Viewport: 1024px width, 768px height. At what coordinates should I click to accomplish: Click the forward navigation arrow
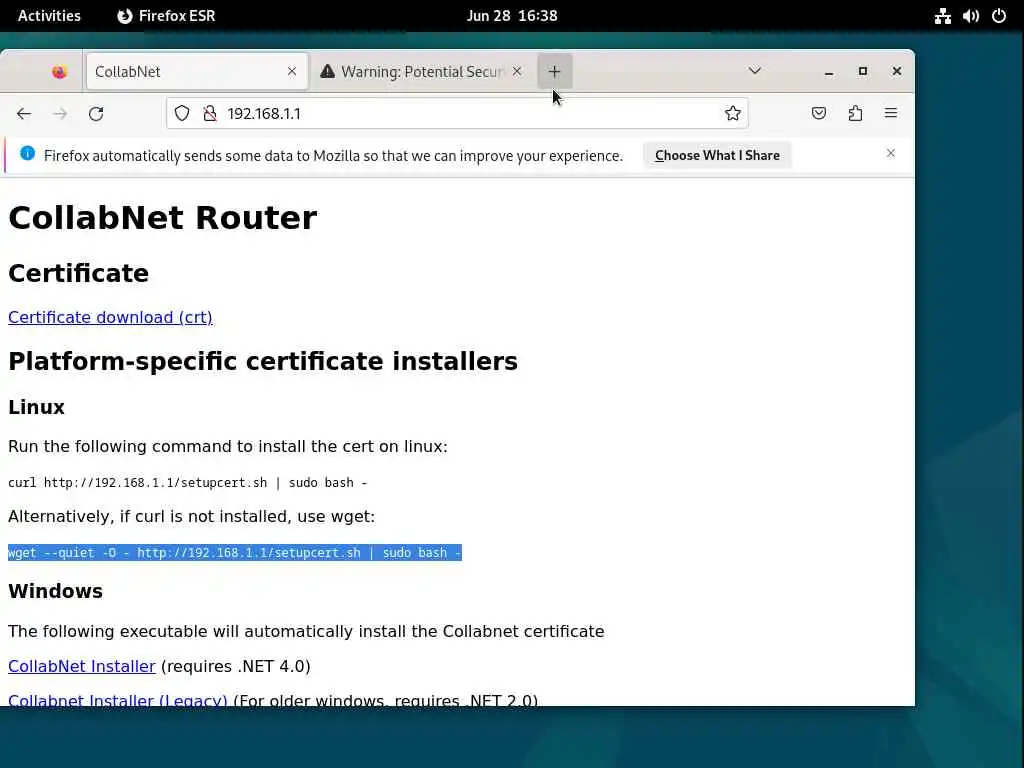tap(60, 114)
